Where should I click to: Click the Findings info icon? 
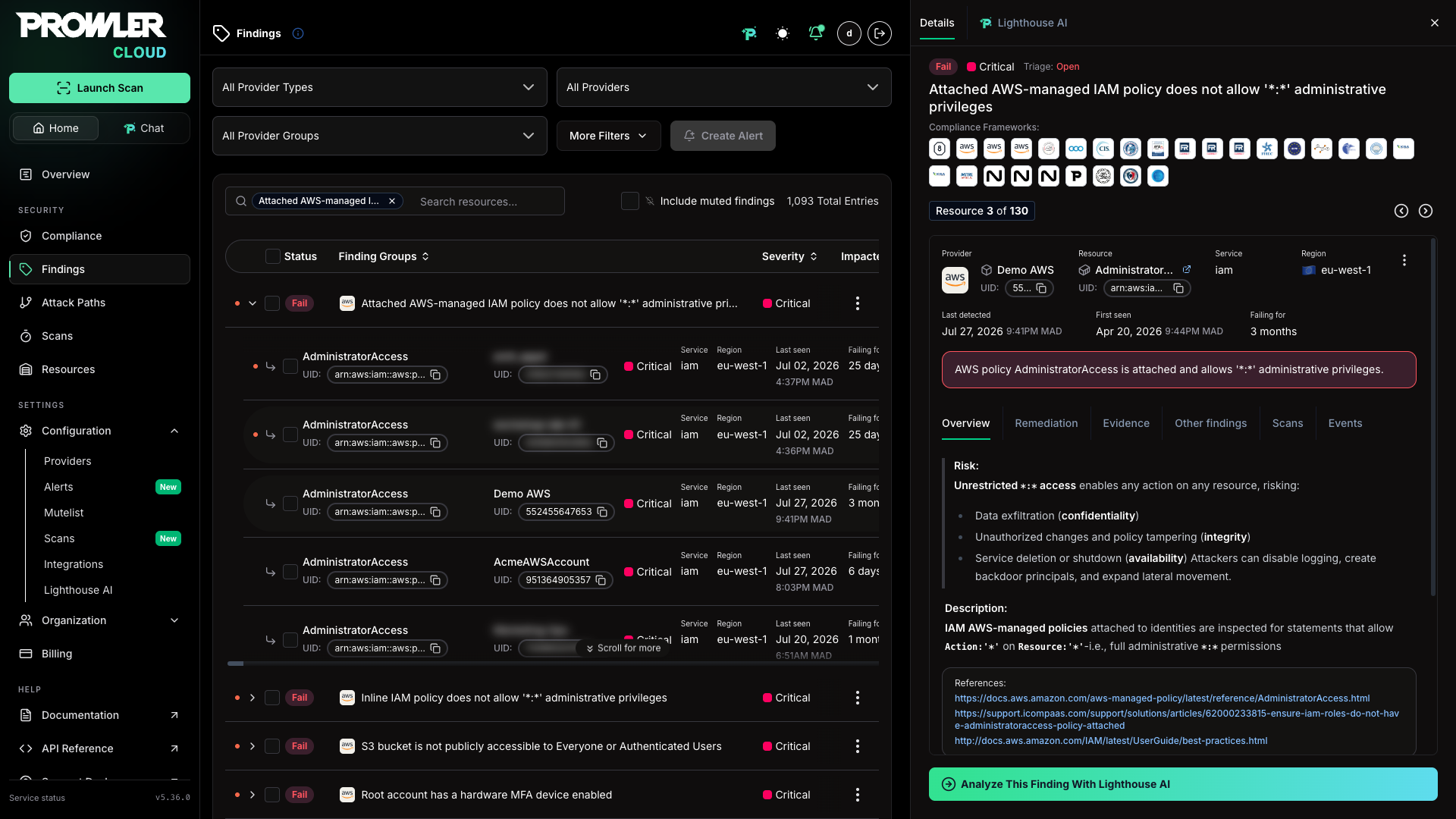click(x=298, y=33)
